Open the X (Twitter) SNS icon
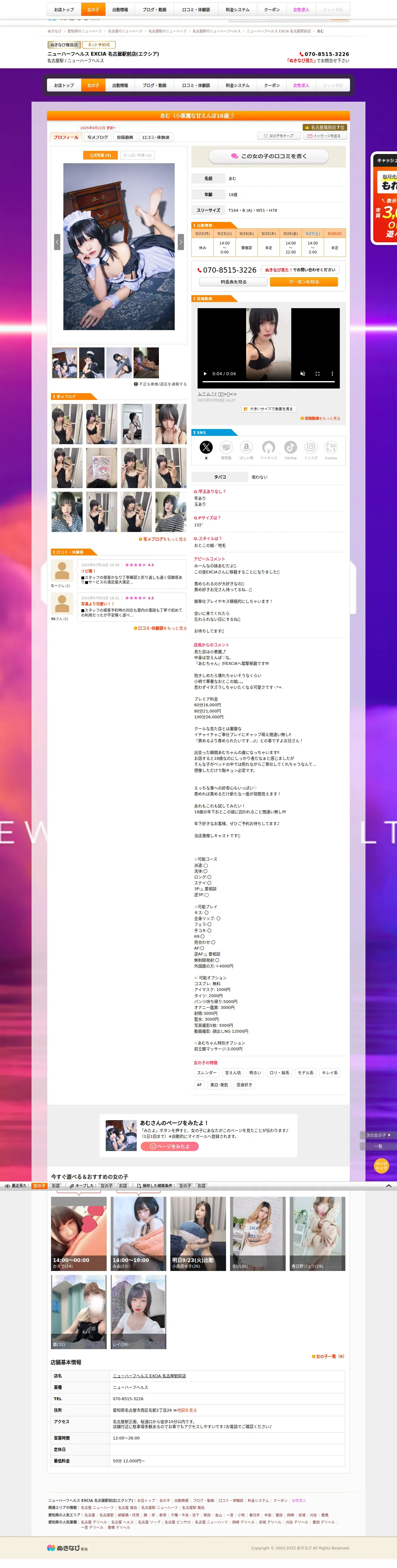The image size is (397, 1568). pyautogui.click(x=206, y=447)
